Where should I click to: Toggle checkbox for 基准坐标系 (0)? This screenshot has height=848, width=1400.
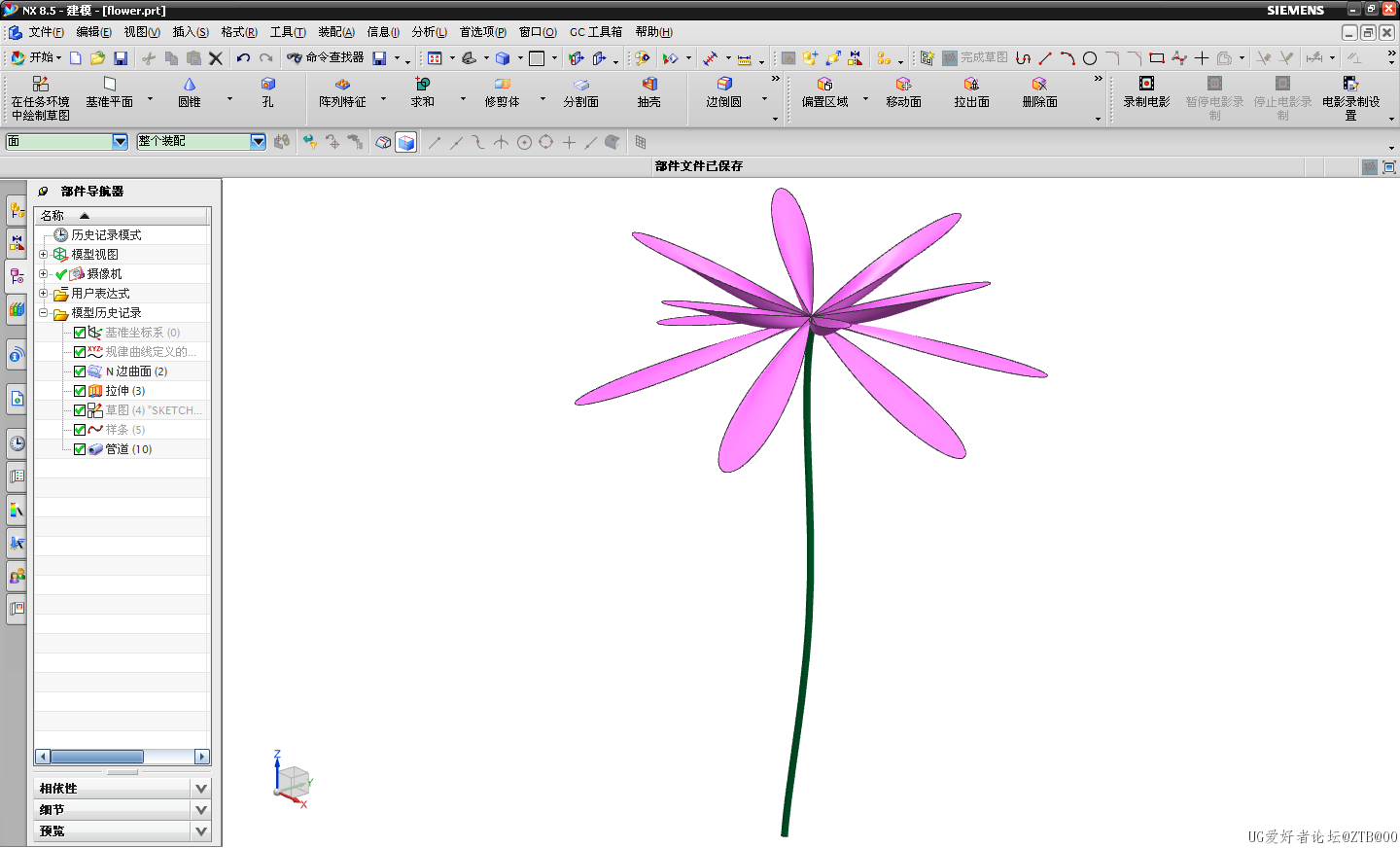click(x=80, y=333)
